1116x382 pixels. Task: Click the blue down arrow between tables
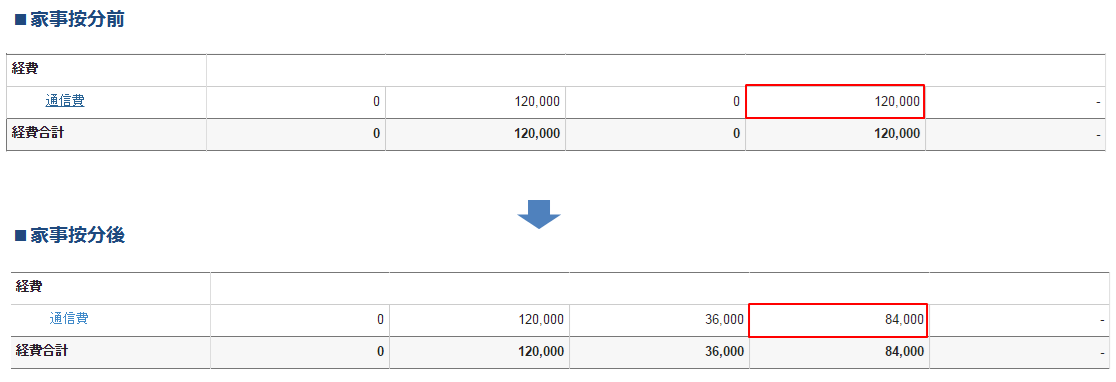(x=539, y=214)
